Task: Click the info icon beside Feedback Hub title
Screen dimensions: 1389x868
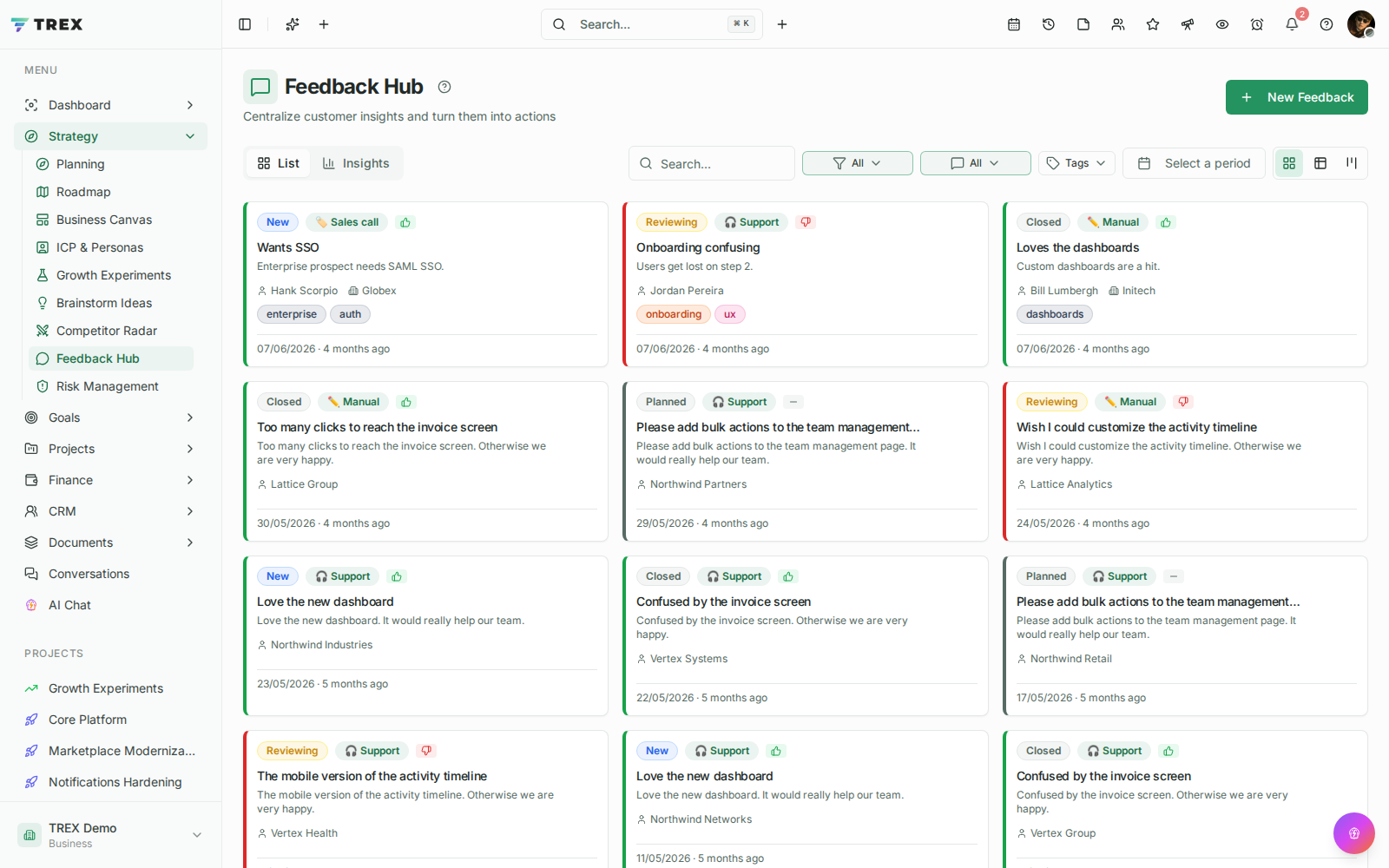Action: pos(444,87)
